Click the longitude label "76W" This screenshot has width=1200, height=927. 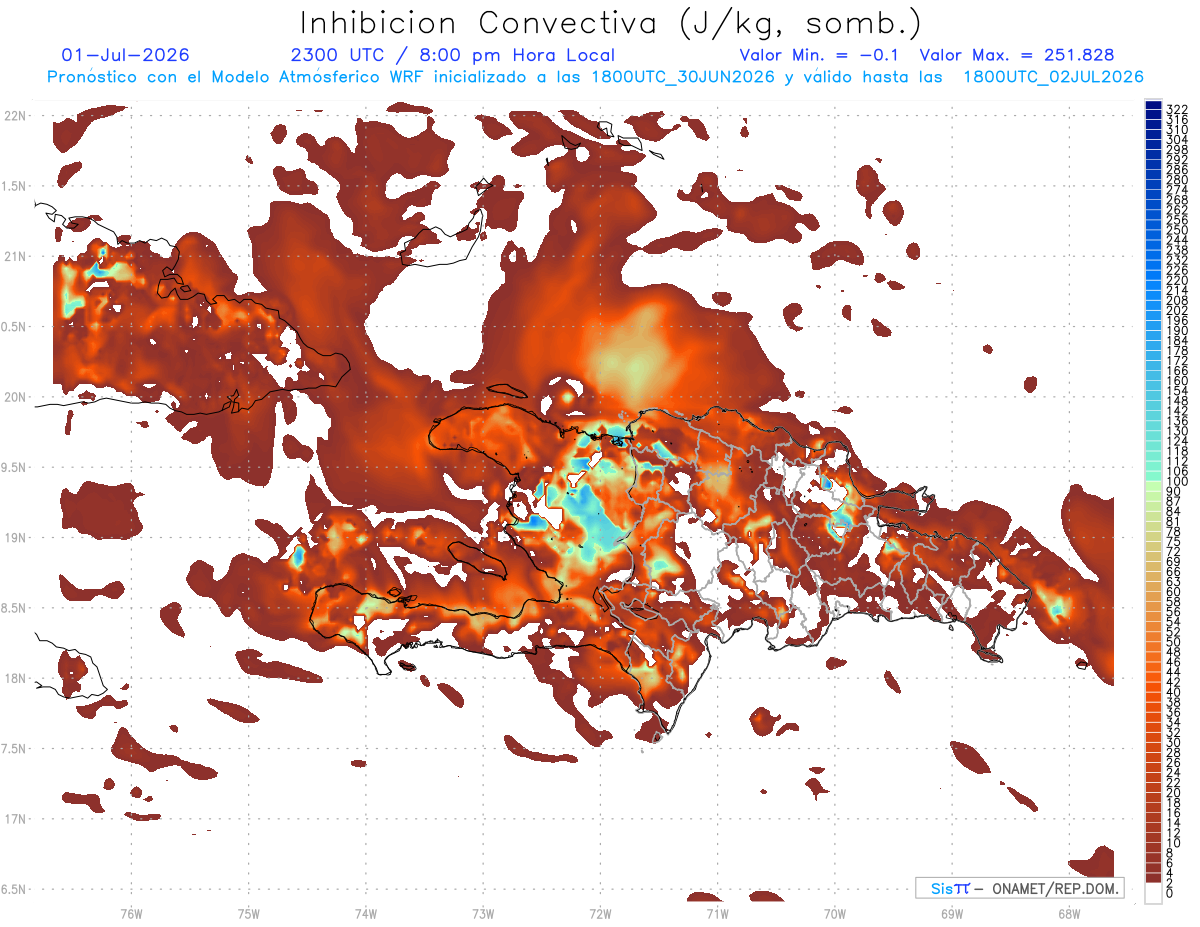click(x=131, y=913)
